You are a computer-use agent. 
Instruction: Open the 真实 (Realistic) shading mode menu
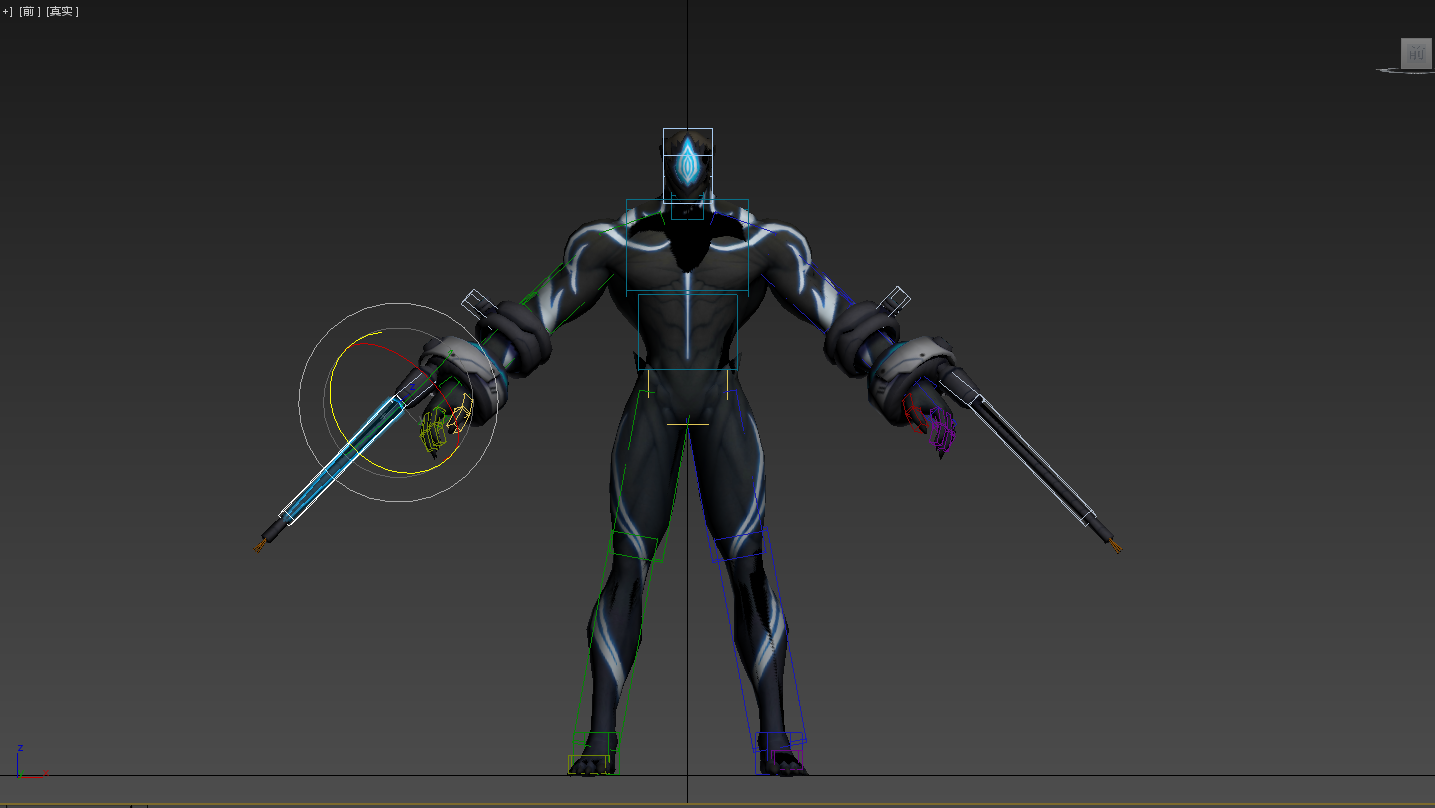click(62, 11)
